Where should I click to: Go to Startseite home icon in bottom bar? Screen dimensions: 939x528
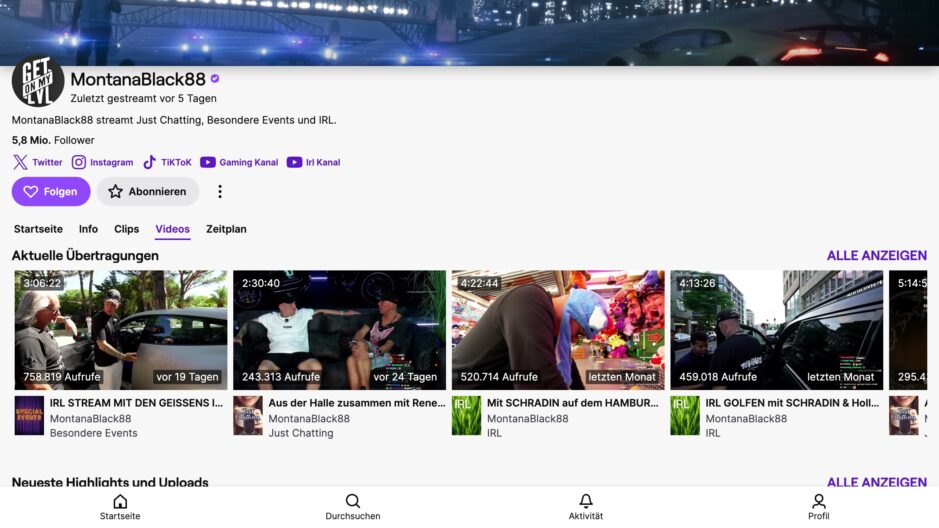(120, 506)
